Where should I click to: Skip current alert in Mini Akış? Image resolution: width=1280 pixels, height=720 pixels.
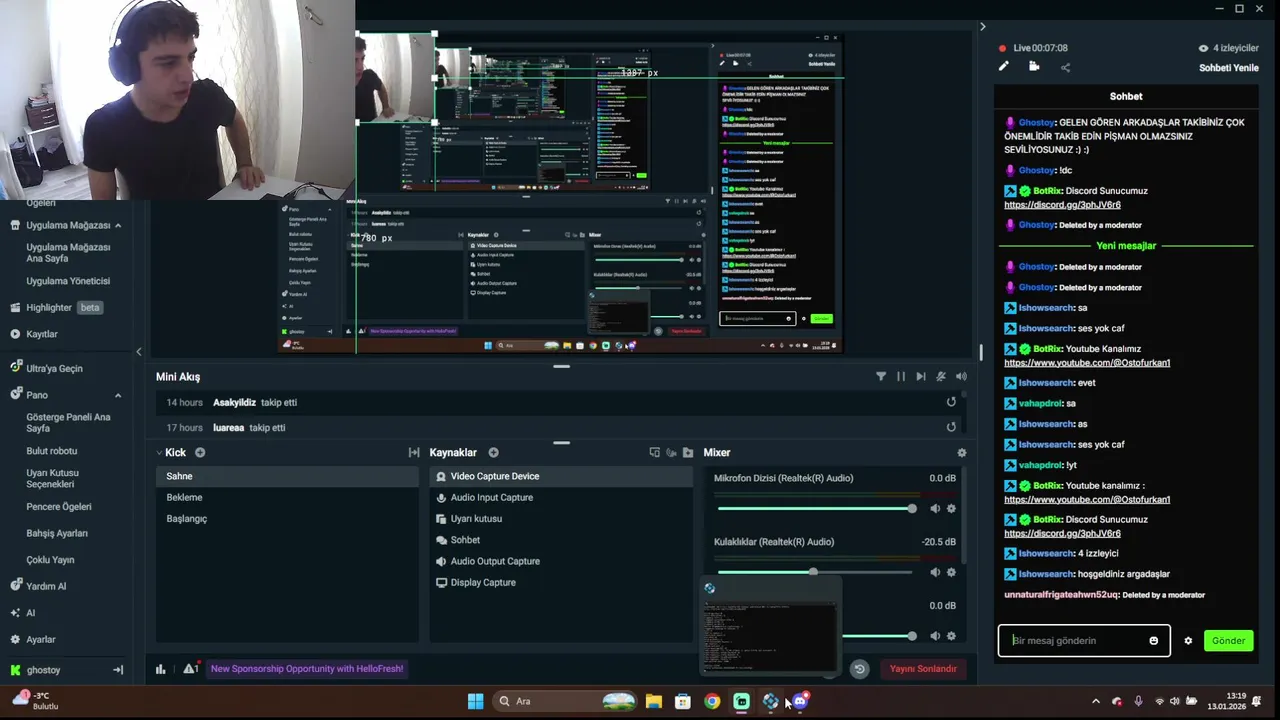coord(921,377)
